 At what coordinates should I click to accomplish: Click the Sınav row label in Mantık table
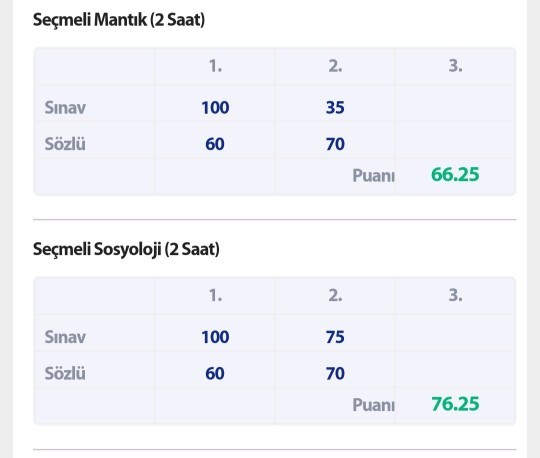pos(65,107)
